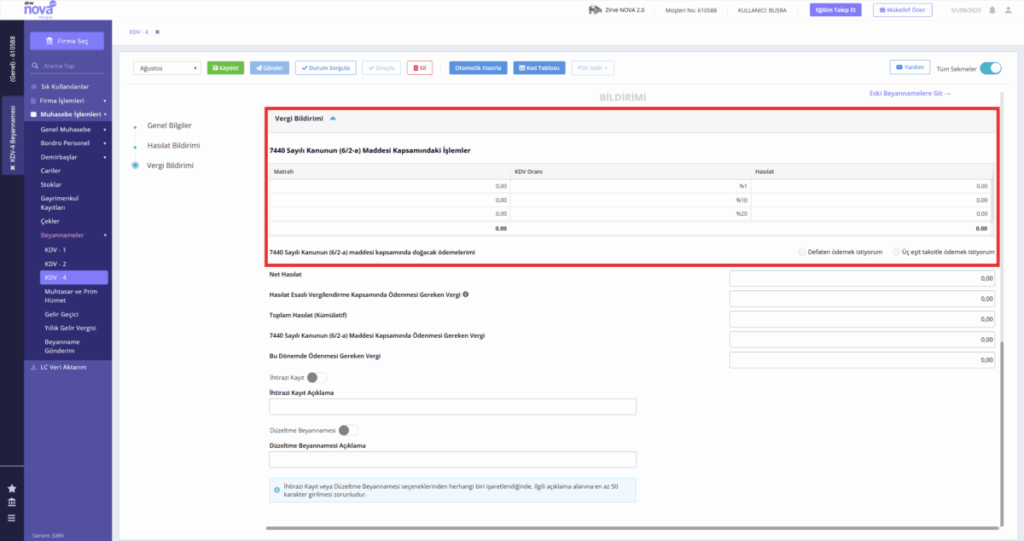The image size is (1024, 541).
Task: Click the info icon next to Ödenmesi Gereken Vergi
Action: [x=466, y=294]
